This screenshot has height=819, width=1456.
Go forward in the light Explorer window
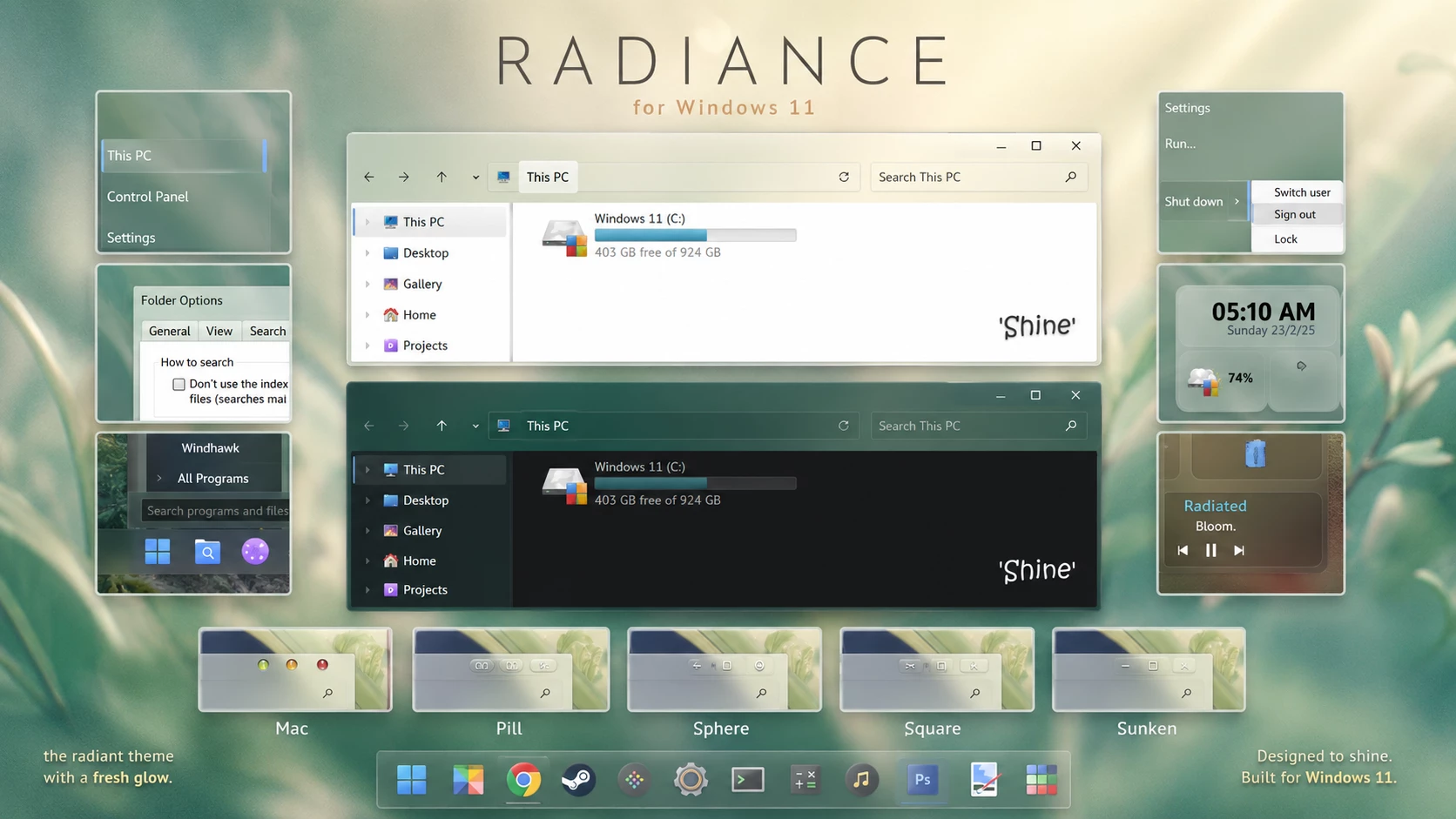click(404, 177)
